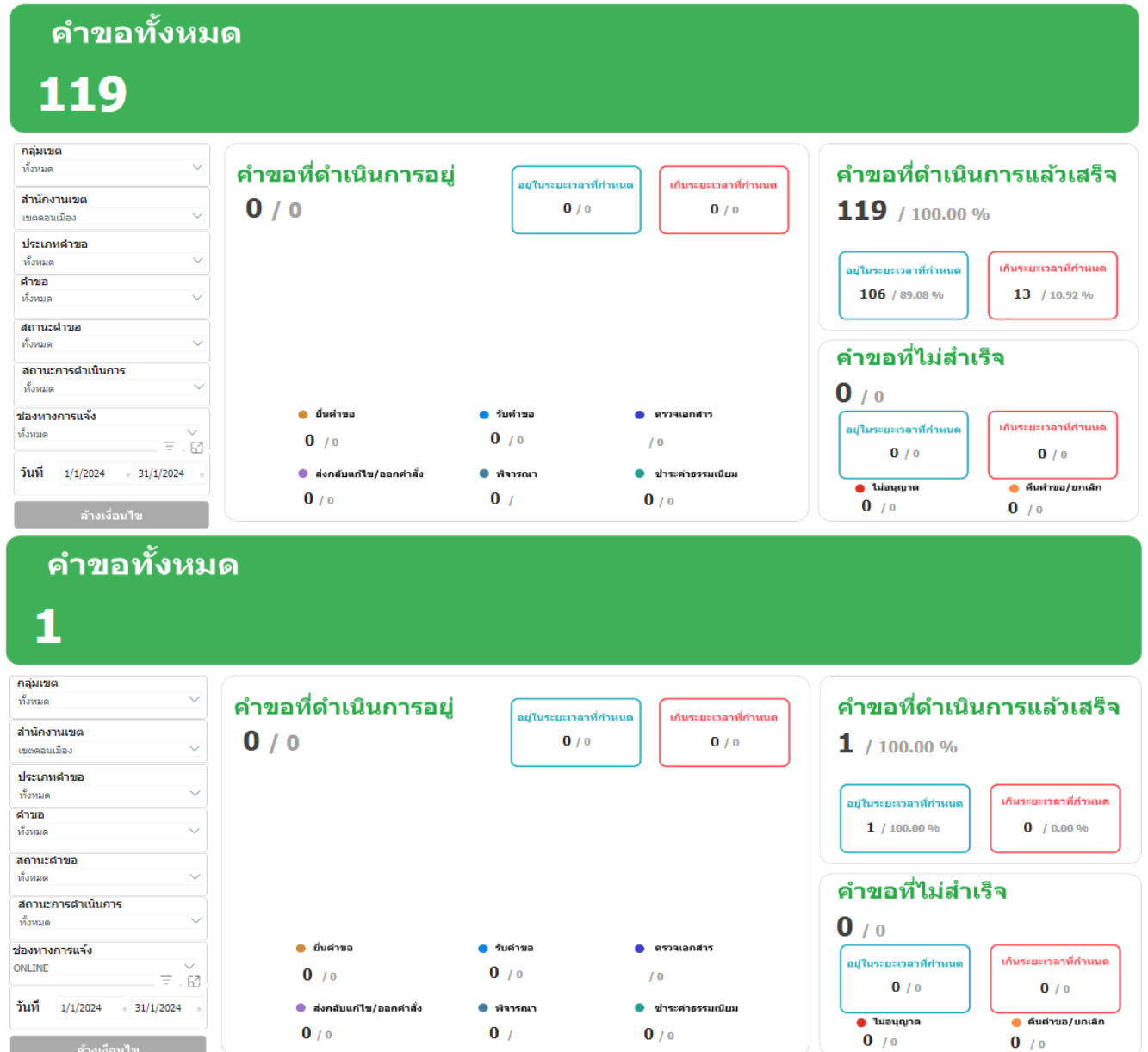The image size is (1148, 1052).
Task: Select the card showing 106 / 89.08 %
Action: tap(903, 285)
